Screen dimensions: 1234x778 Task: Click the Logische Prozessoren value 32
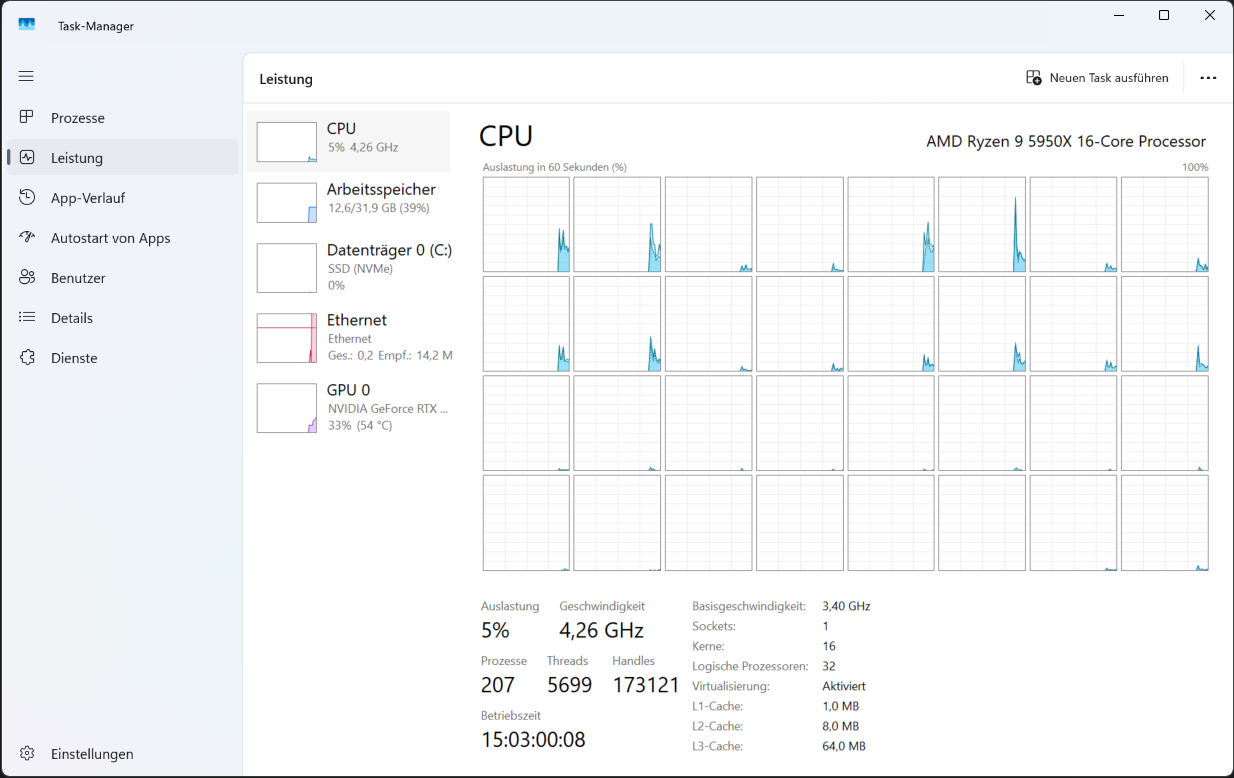pos(829,666)
